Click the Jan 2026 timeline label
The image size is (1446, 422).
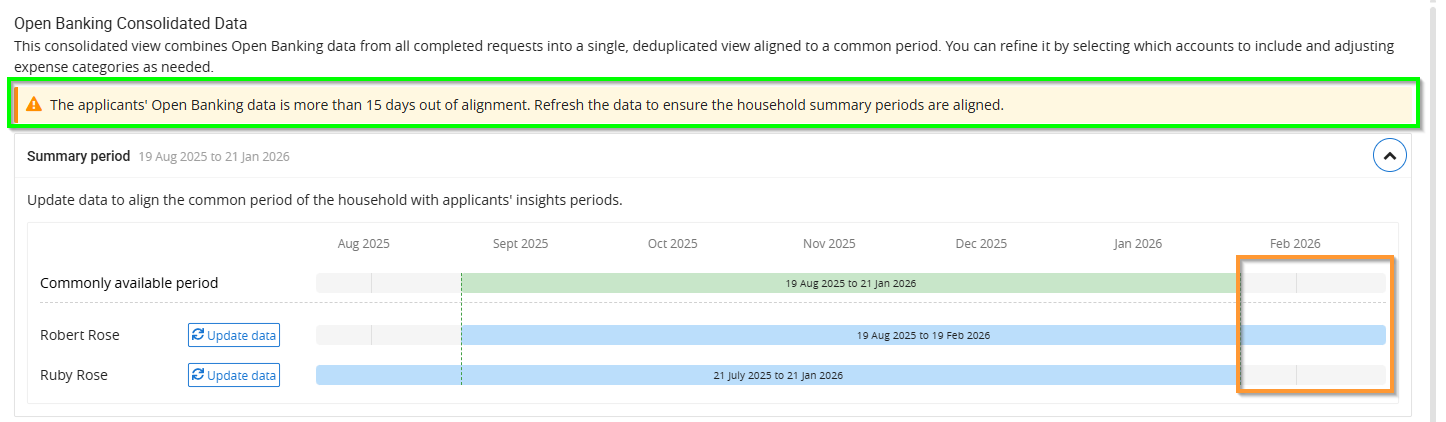[1137, 244]
